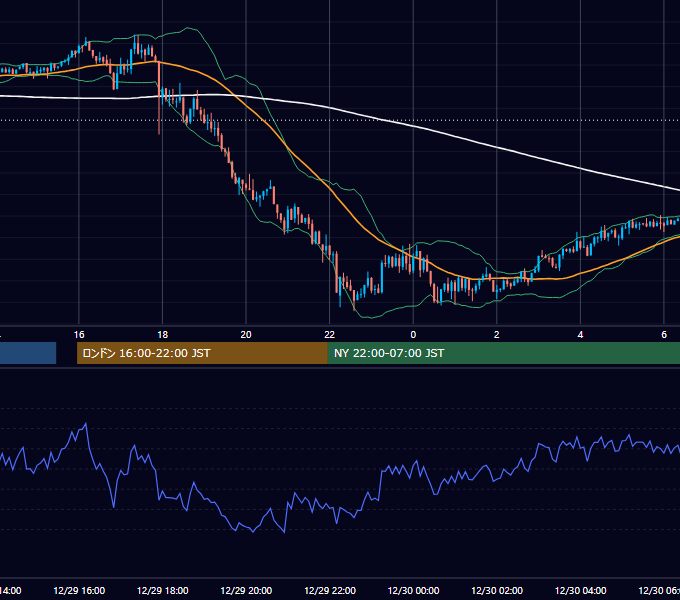The height and width of the screenshot is (600, 680).
Task: Click the "2" hour label on price chart axis
Action: (497, 334)
